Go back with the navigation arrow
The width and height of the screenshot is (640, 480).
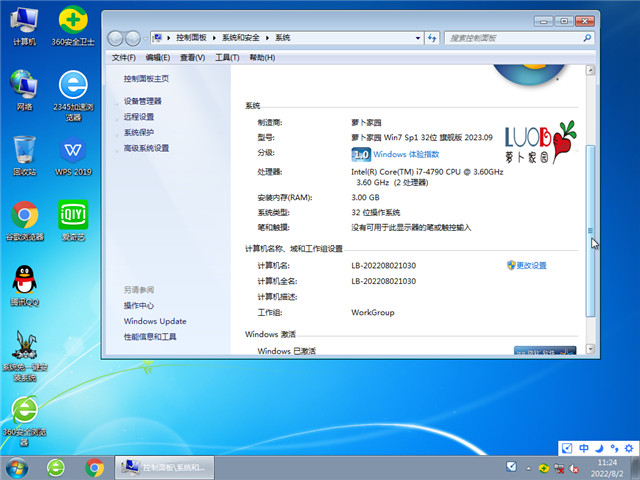[116, 38]
